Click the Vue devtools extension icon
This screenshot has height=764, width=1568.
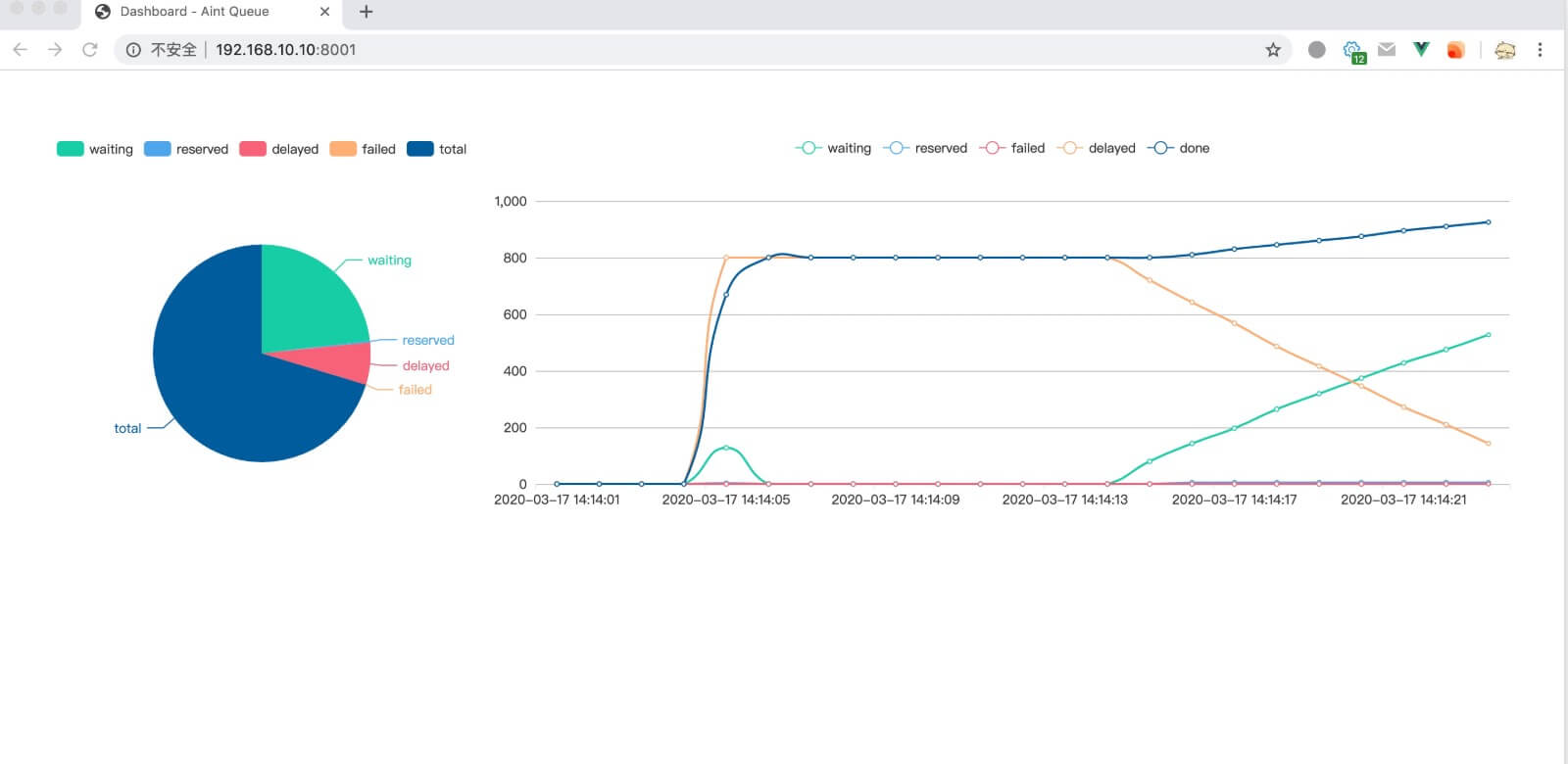(1421, 49)
